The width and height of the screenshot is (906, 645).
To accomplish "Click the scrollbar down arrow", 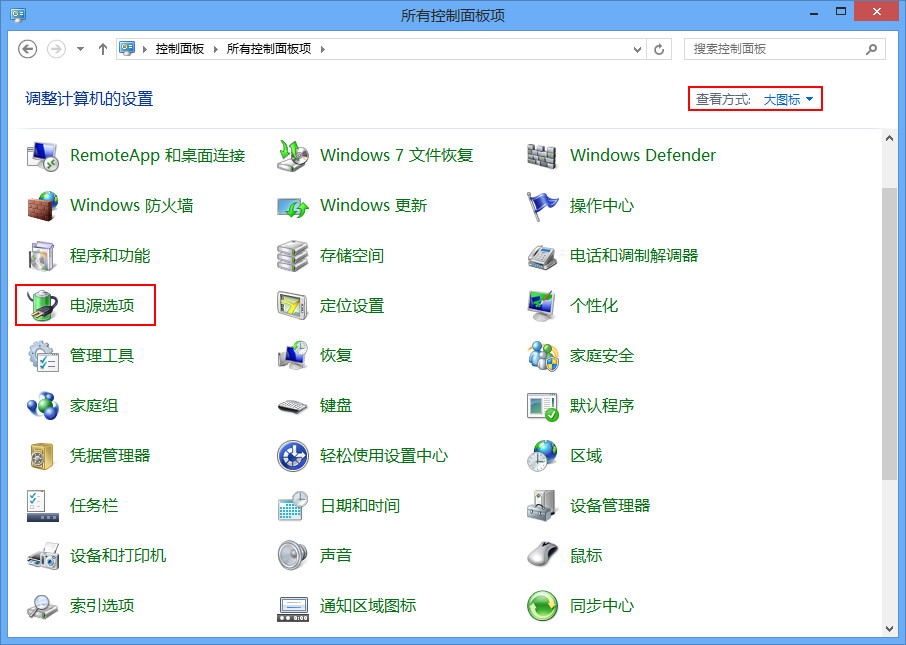I will 889,629.
